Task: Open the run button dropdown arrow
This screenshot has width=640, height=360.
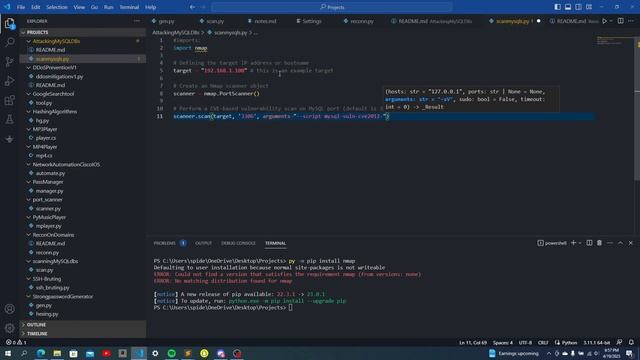Action: coord(611,21)
